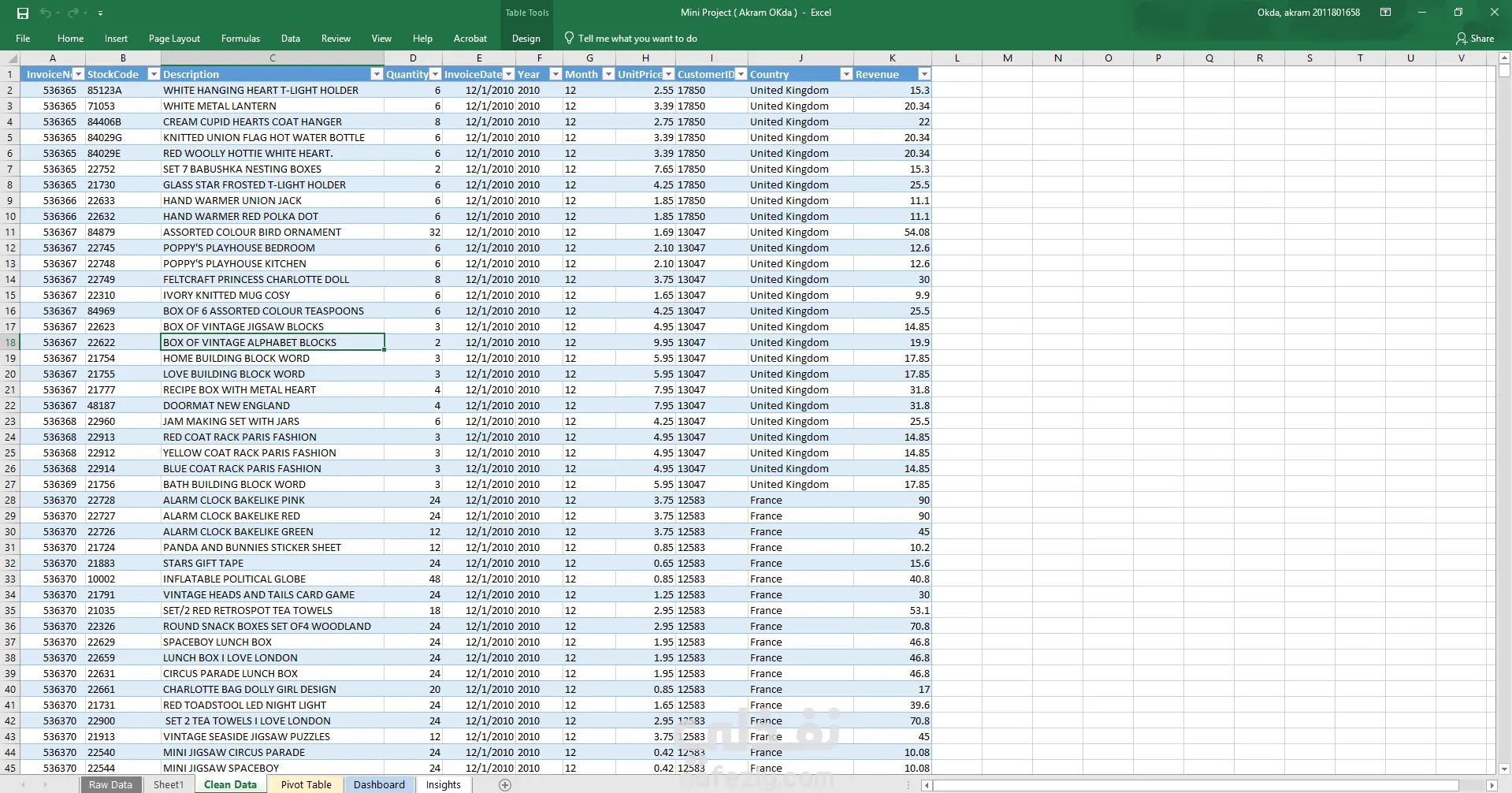Viewport: 1512px width, 793px height.
Task: Switch to the Raw Data sheet
Action: [x=110, y=785]
